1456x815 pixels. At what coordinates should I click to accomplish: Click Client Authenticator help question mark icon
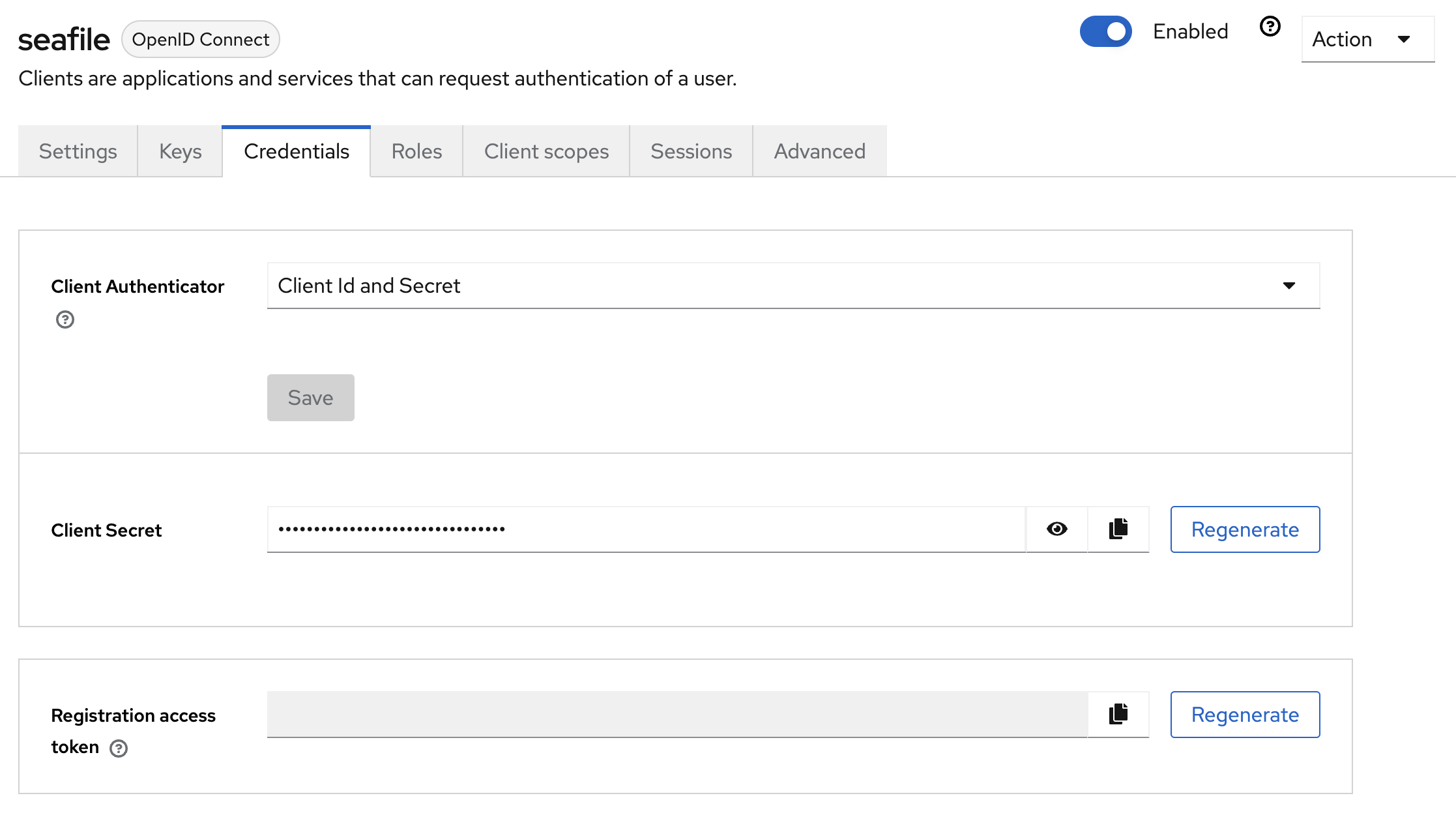click(65, 319)
